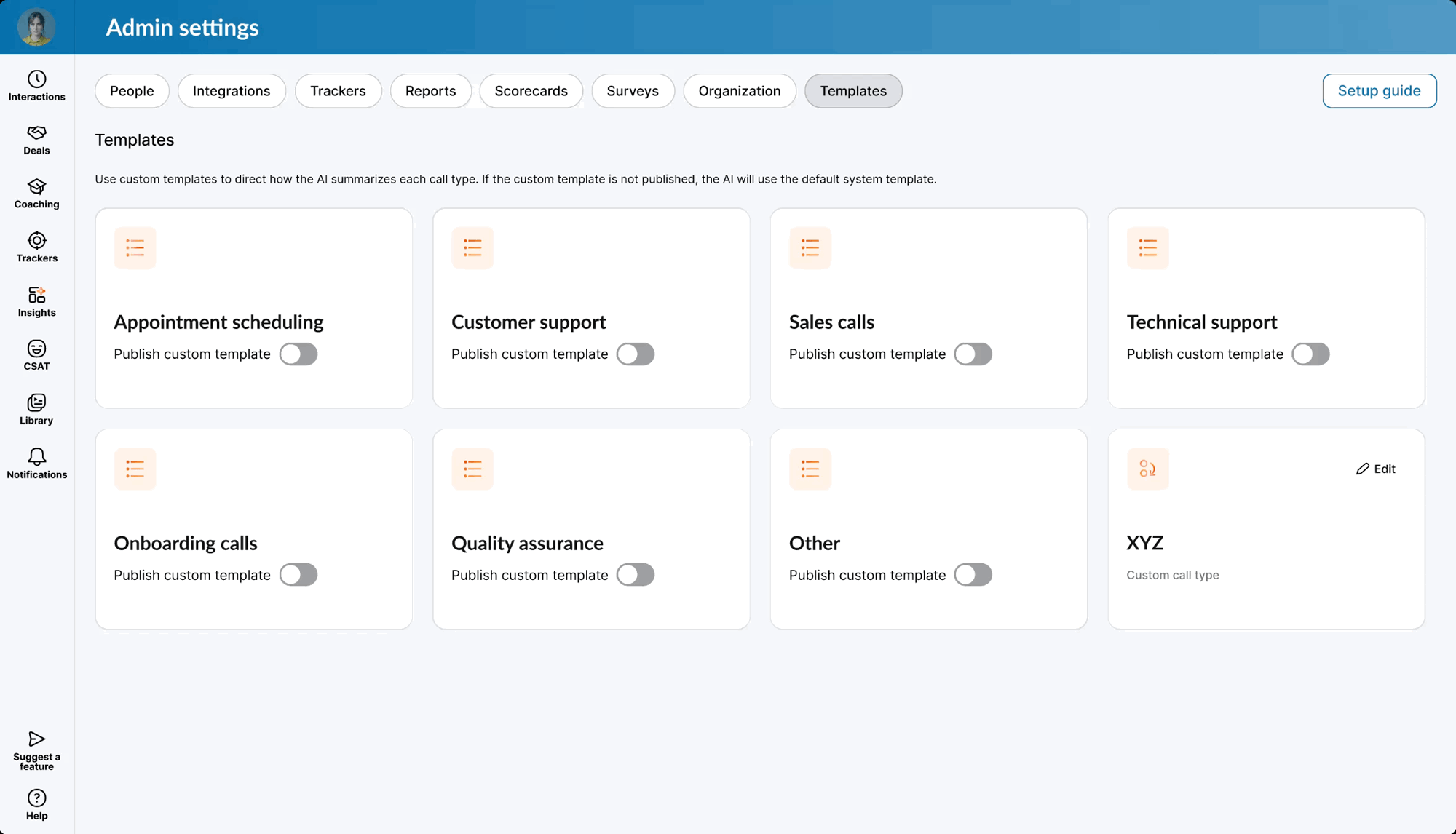
Task: Edit the XYZ custom call type
Action: tap(1376, 469)
